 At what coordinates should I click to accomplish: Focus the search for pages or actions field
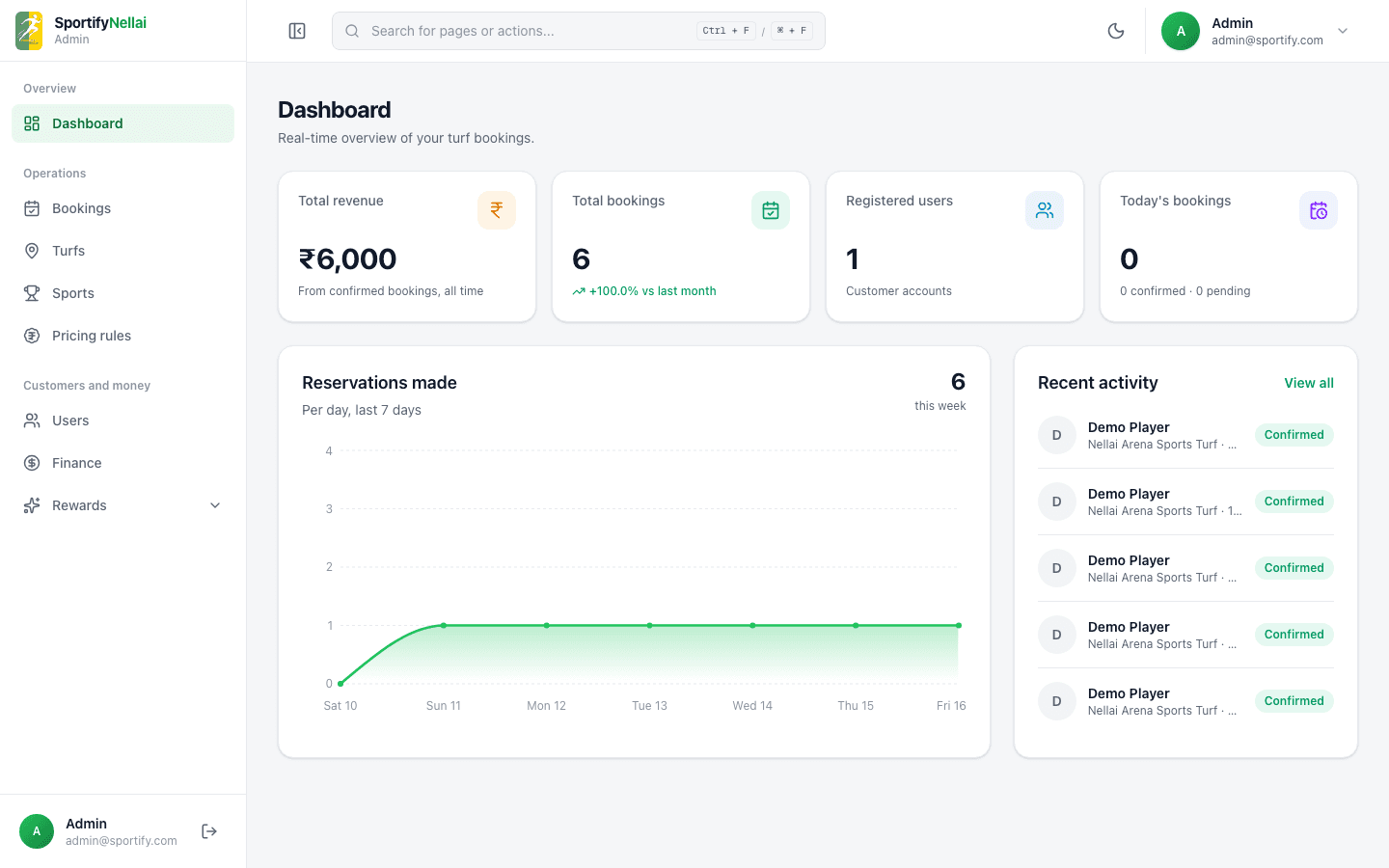(579, 31)
